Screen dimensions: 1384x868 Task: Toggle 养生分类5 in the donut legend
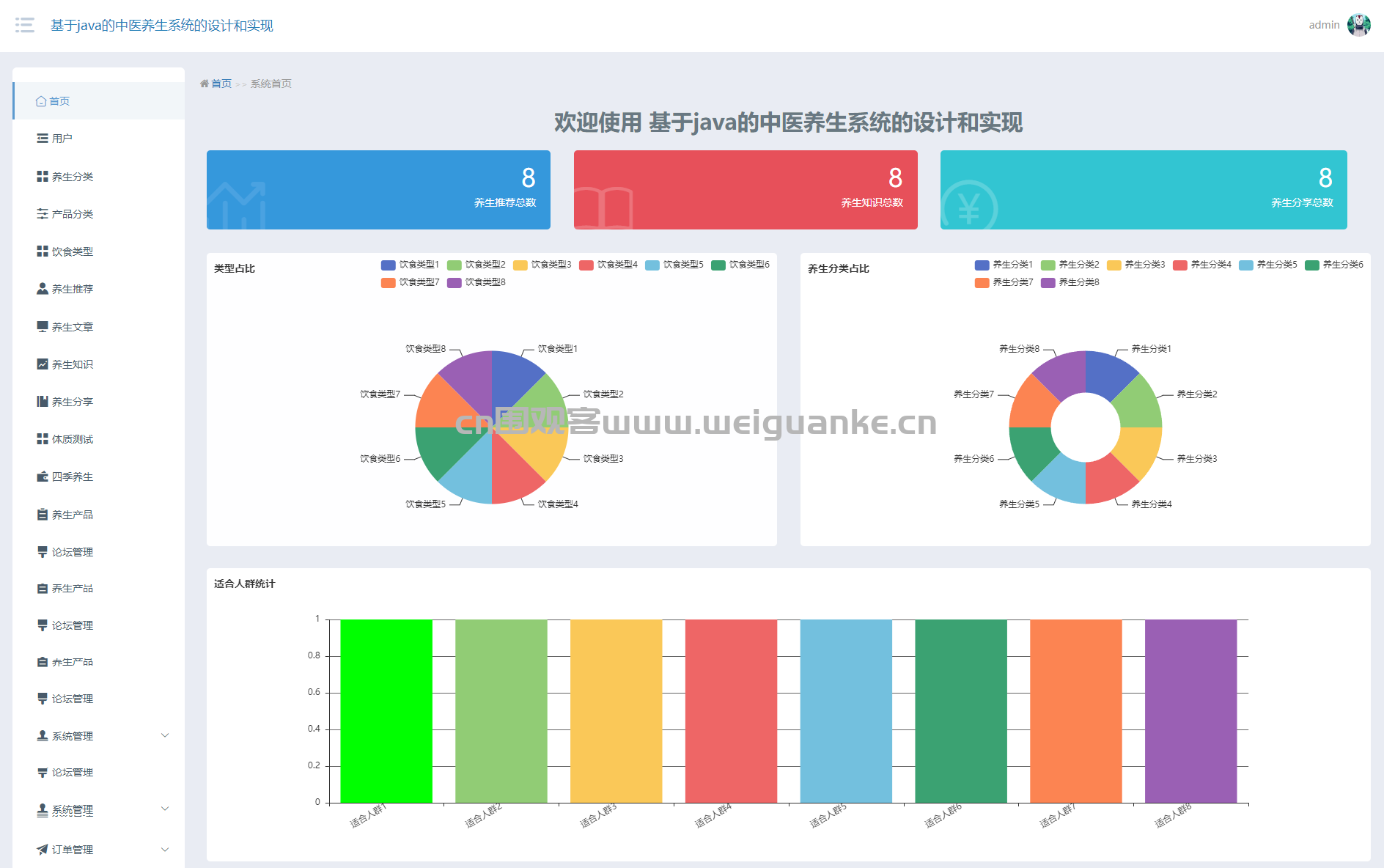(x=1267, y=265)
